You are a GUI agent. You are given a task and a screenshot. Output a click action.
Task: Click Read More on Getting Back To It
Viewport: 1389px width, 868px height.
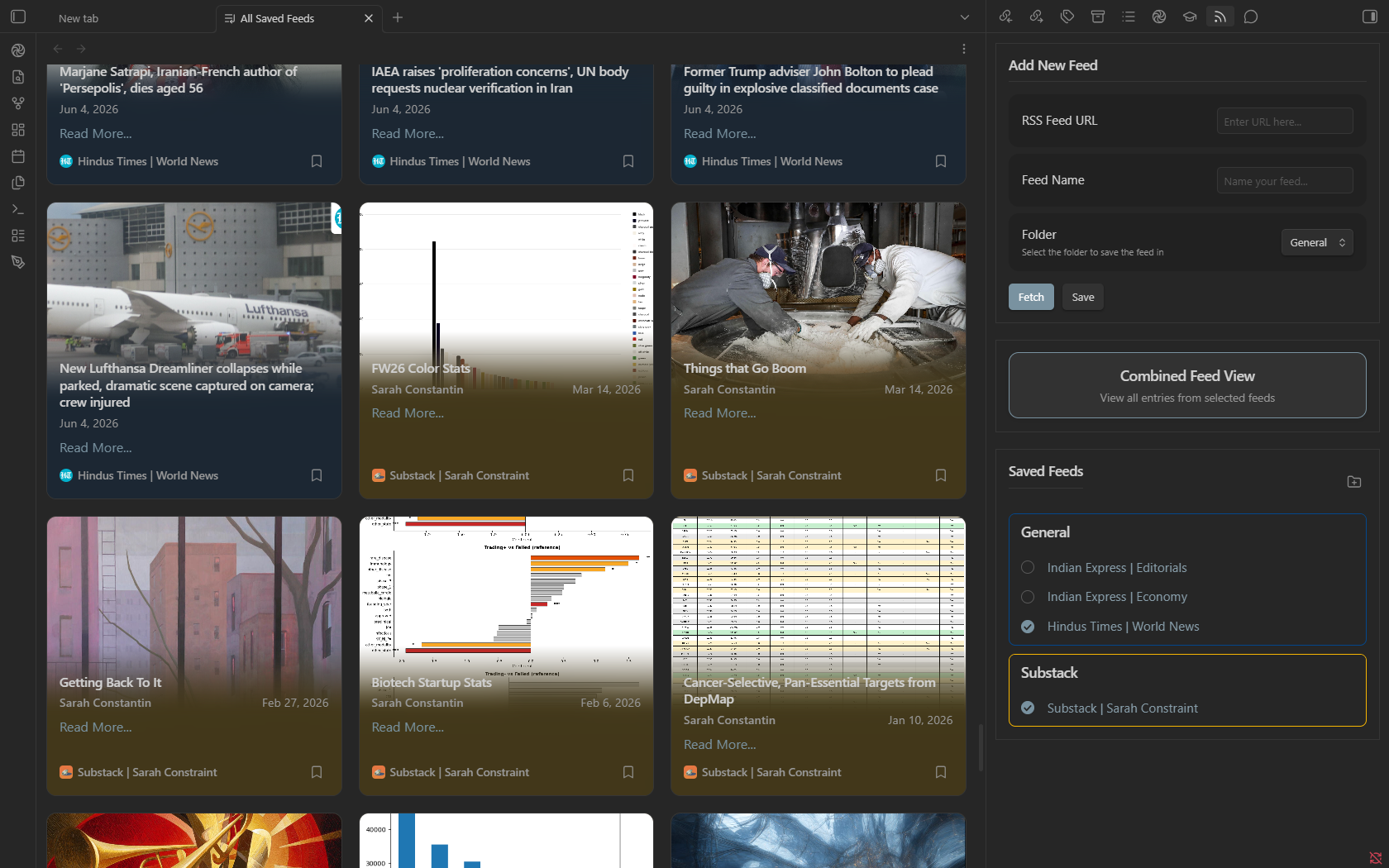click(x=96, y=727)
